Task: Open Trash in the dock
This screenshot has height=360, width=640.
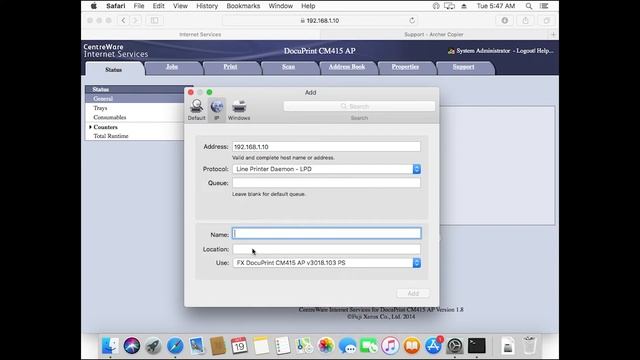Action: point(529,346)
